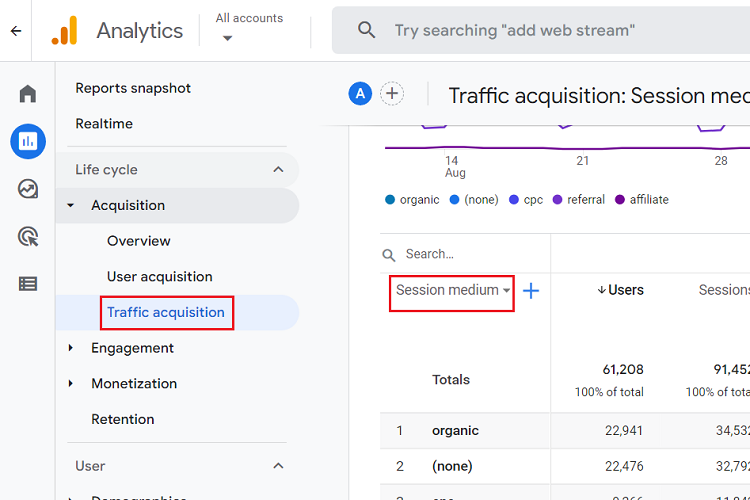This screenshot has width=750, height=500.
Task: Expand the Monetization group
Action: pyautogui.click(x=70, y=383)
